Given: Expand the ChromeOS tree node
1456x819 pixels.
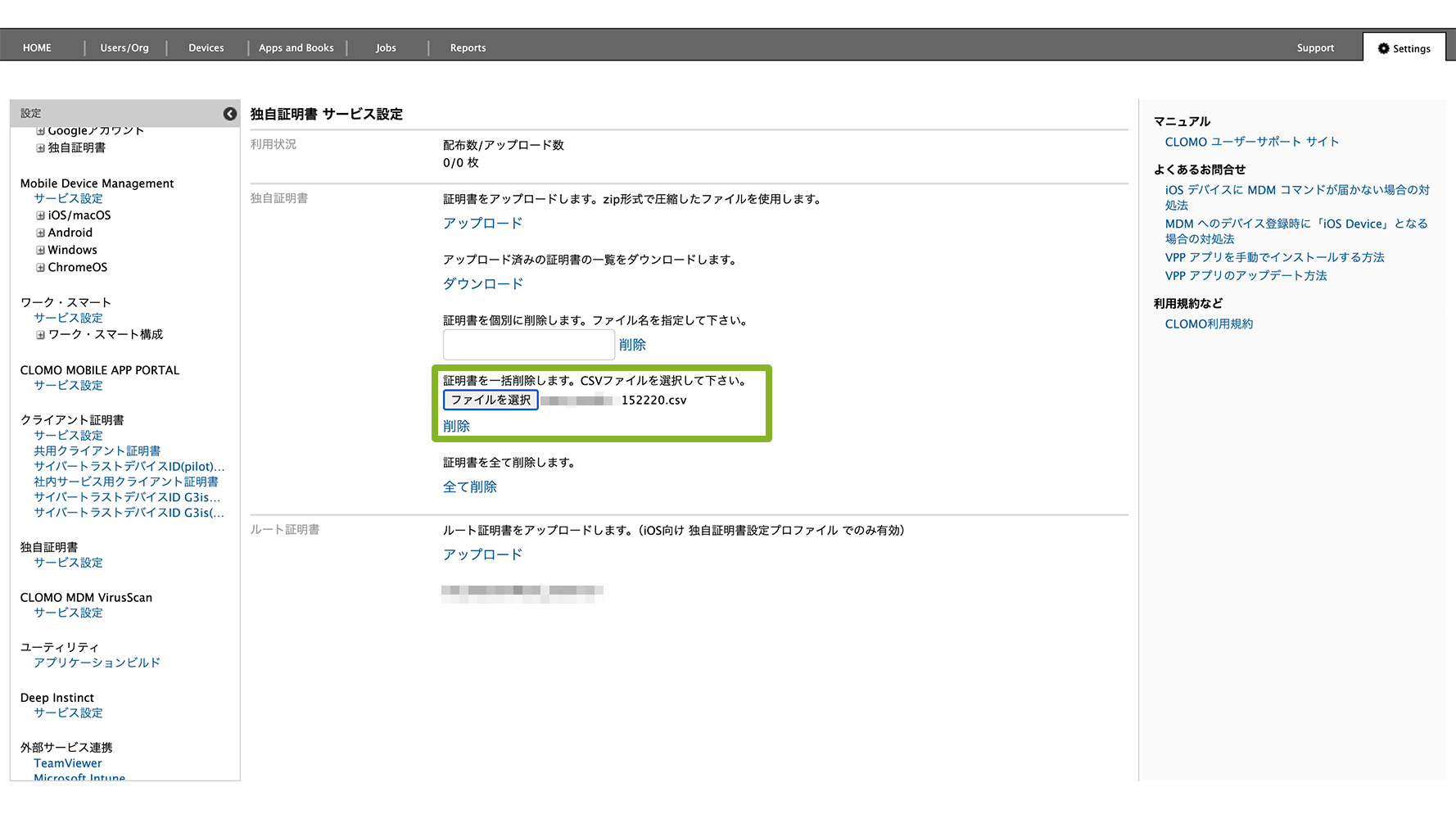Looking at the screenshot, I should pos(40,267).
